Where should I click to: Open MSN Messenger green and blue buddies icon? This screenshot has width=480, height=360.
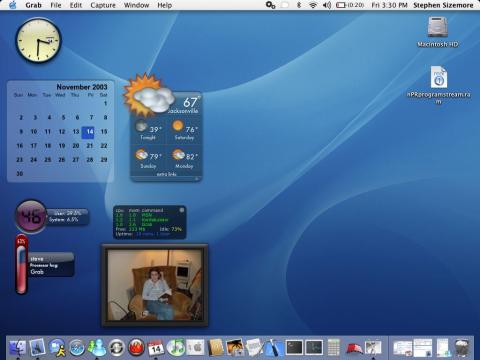click(97, 347)
